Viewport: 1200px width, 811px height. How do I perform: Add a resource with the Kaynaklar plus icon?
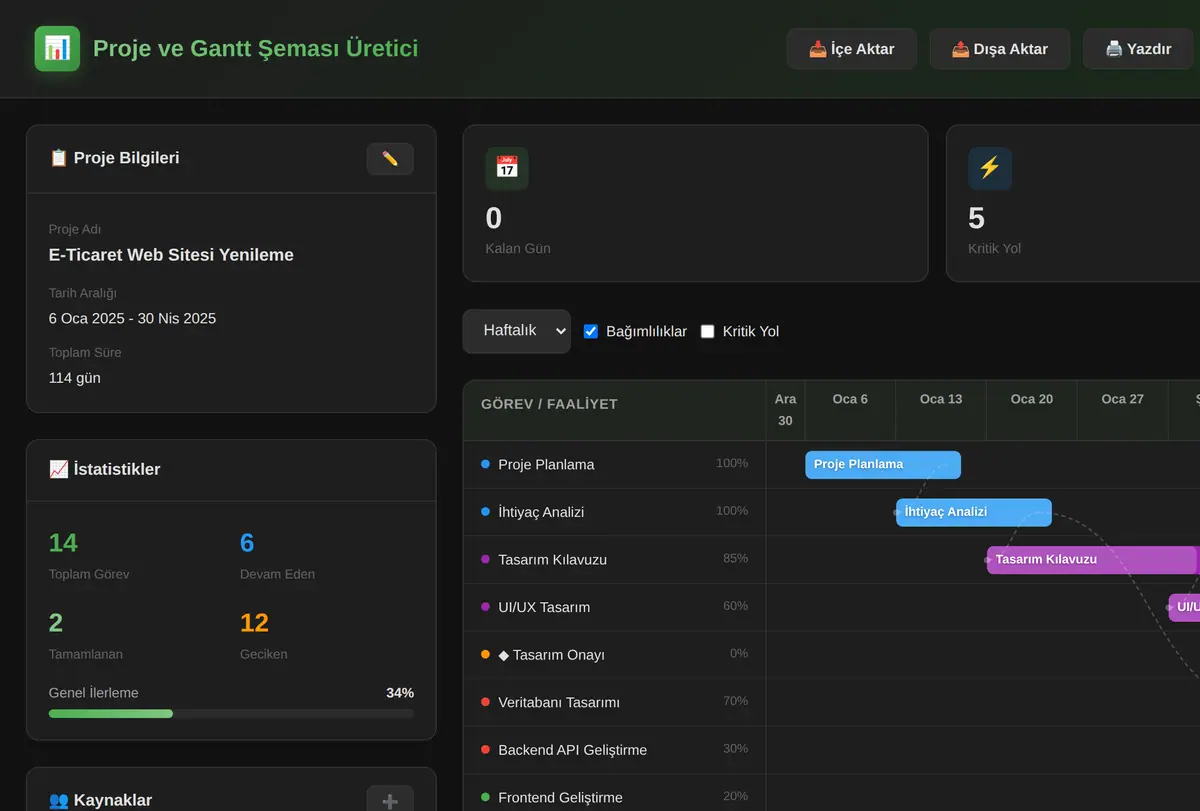pyautogui.click(x=390, y=800)
